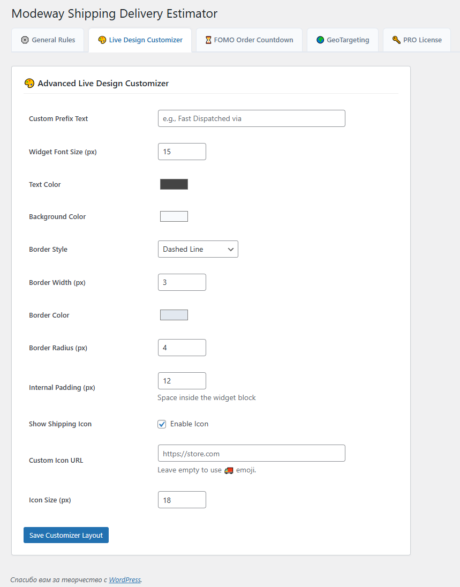Click the Border Radius (px) label
Viewport: 460px width, 587px height.
pos(58,348)
